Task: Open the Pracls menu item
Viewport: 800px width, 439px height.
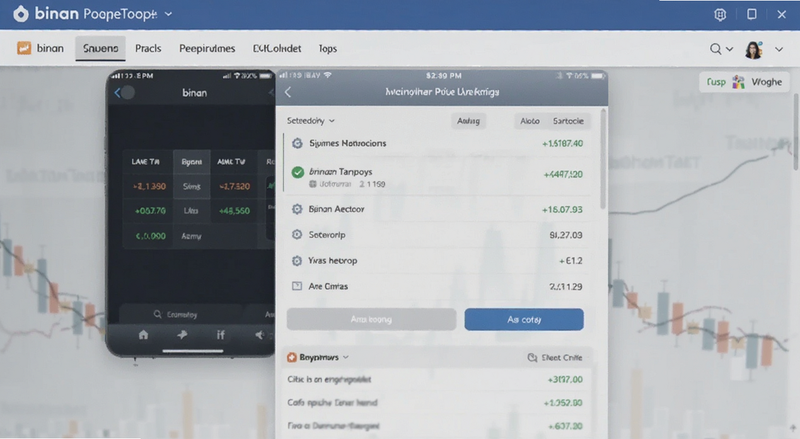Action: [148, 48]
